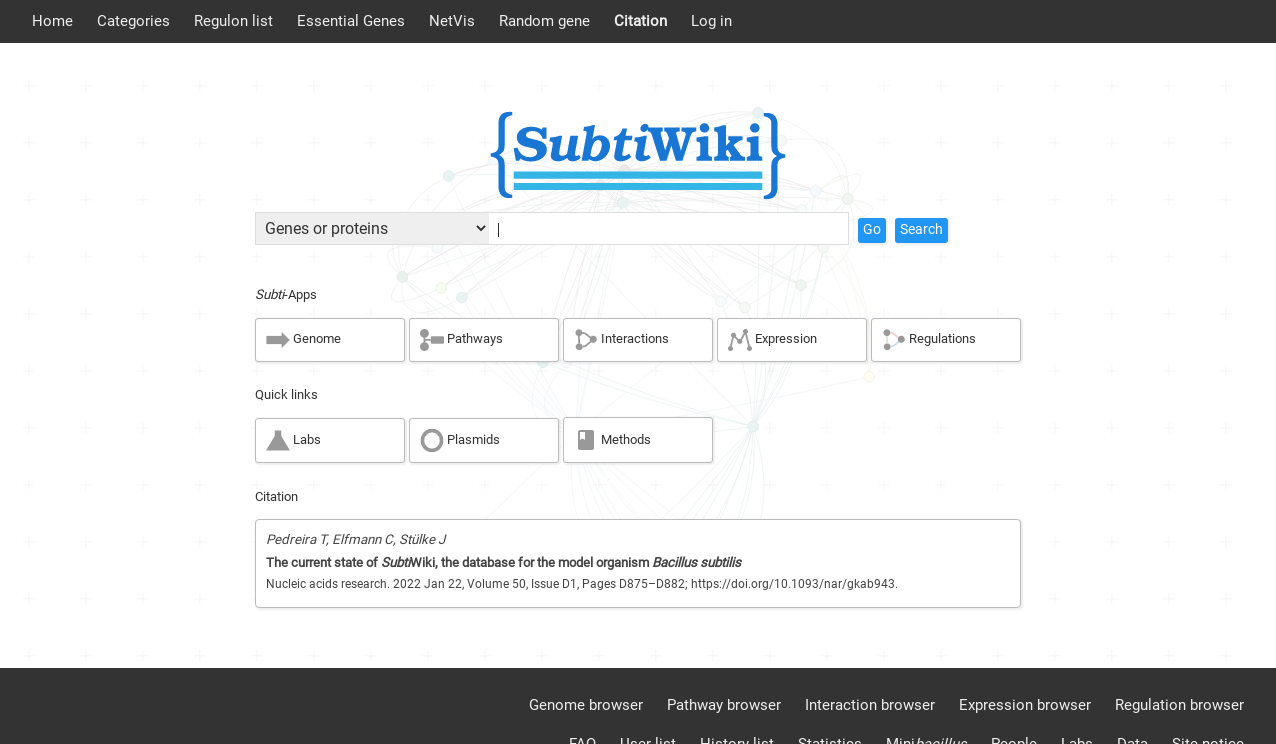Image resolution: width=1276 pixels, height=744 pixels.
Task: Click Log in at the top
Action: pos(711,21)
